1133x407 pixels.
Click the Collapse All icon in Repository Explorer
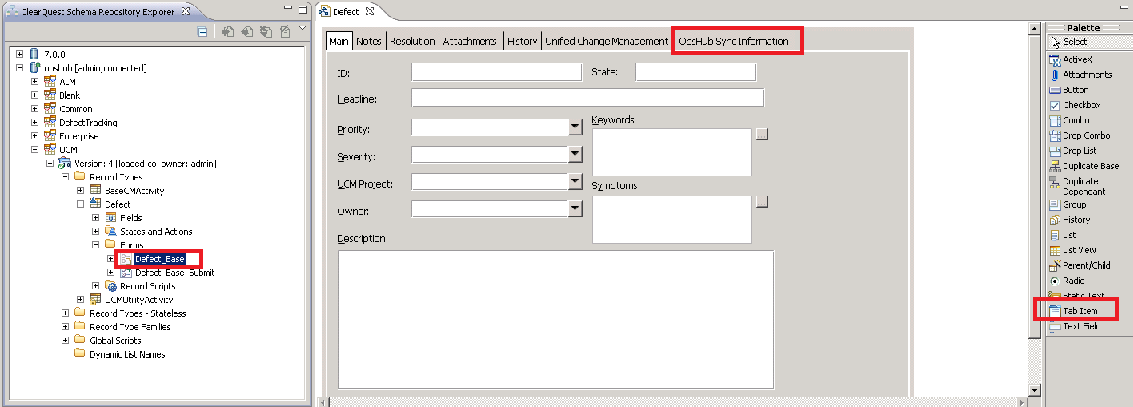pyautogui.click(x=202, y=32)
